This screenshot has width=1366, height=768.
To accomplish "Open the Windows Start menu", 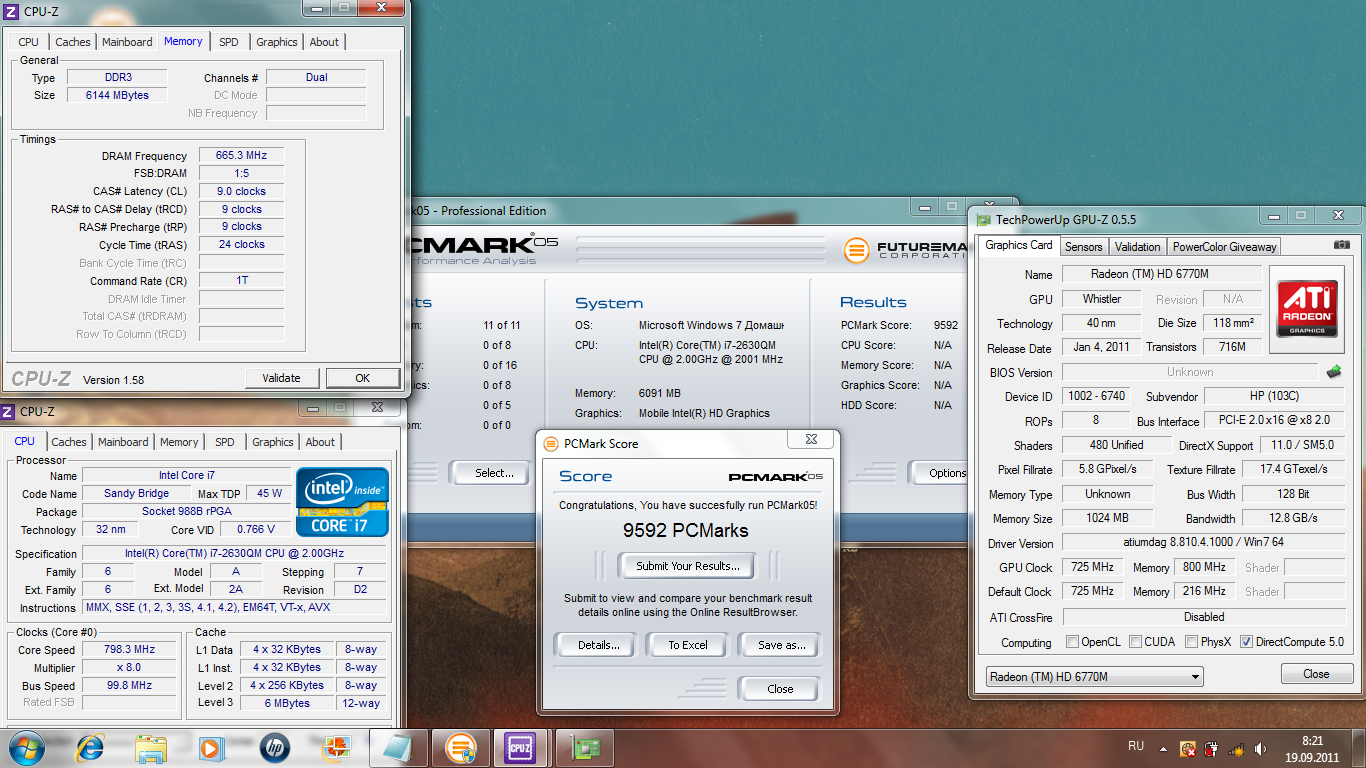I will coord(27,746).
